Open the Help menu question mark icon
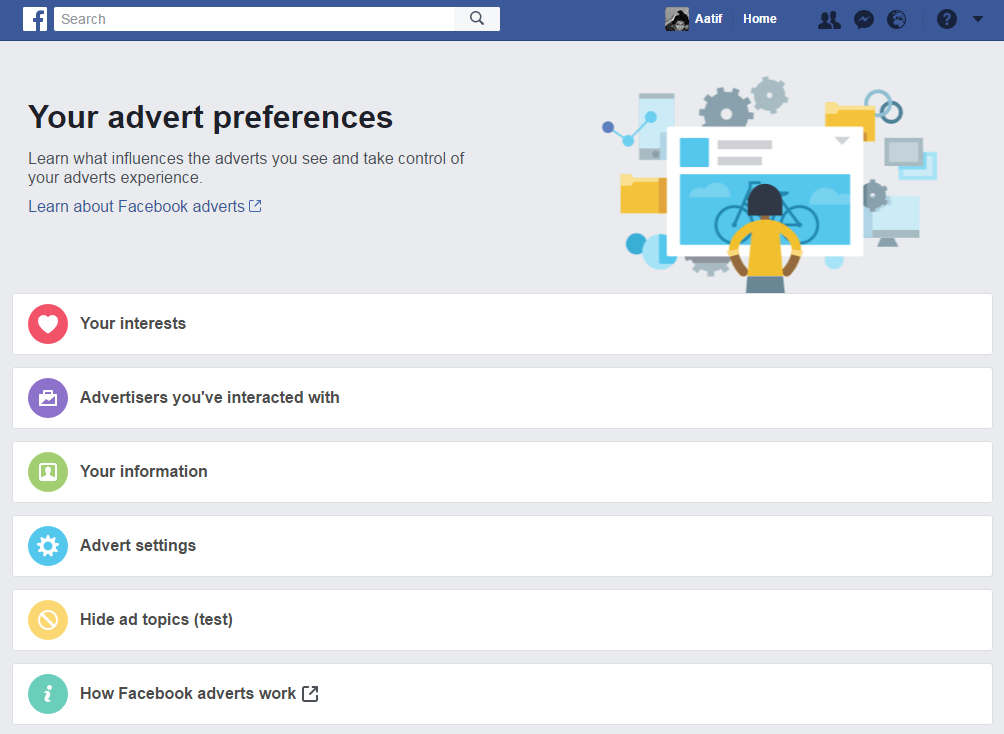 (x=946, y=19)
